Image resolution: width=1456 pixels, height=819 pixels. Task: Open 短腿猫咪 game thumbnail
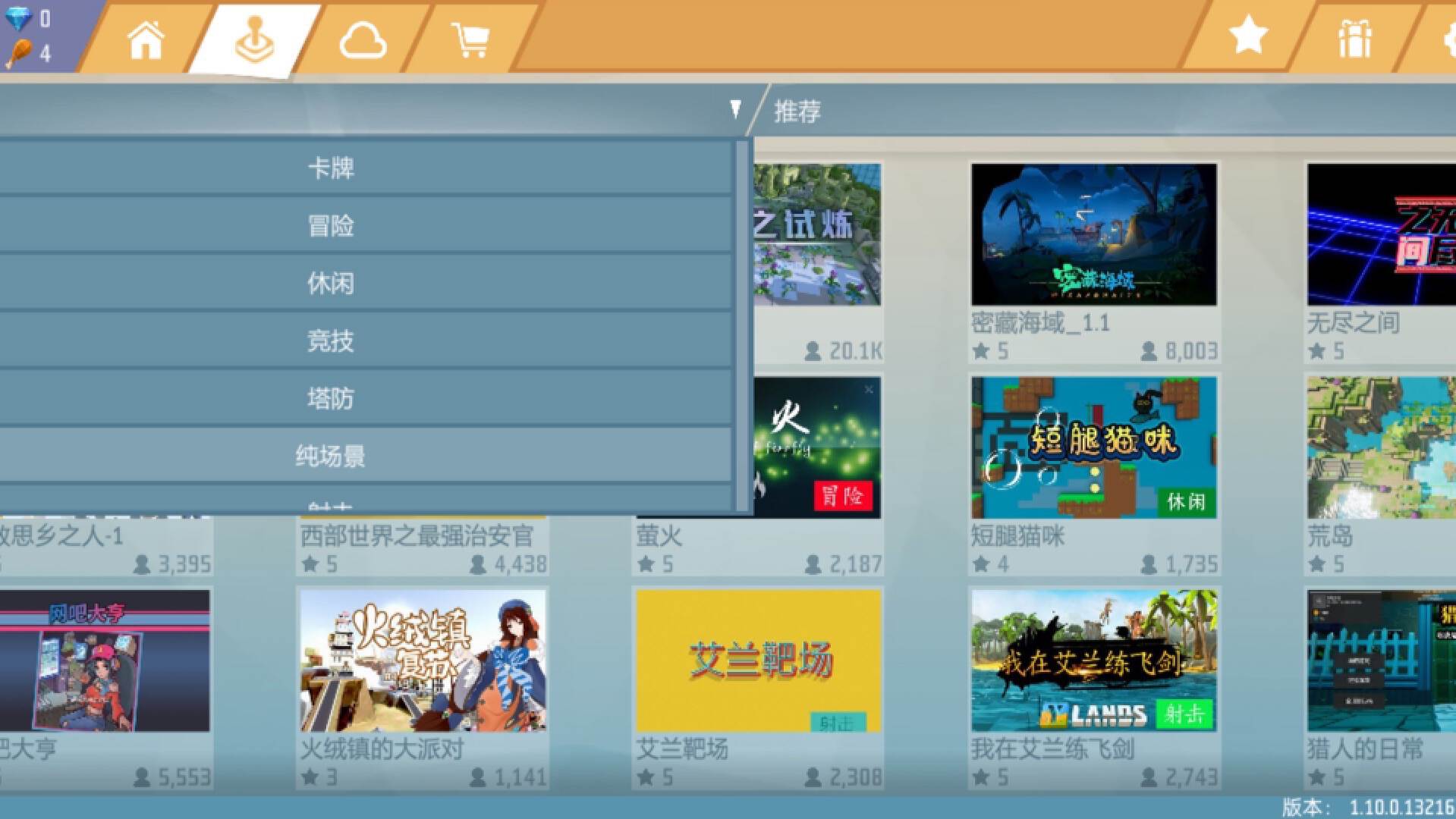tap(1093, 447)
